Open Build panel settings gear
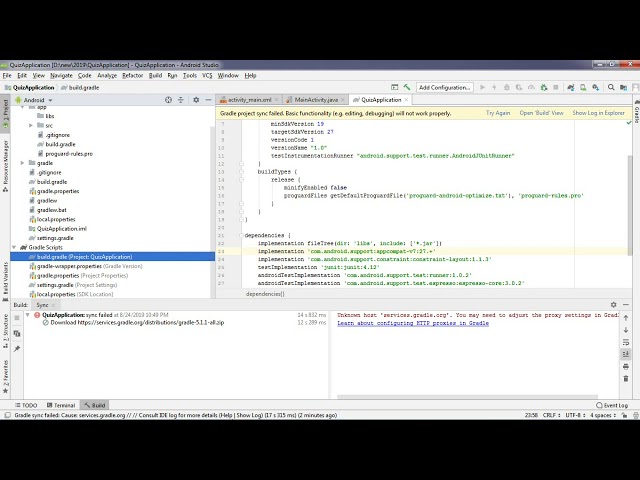Image resolution: width=640 pixels, height=480 pixels. tap(613, 305)
